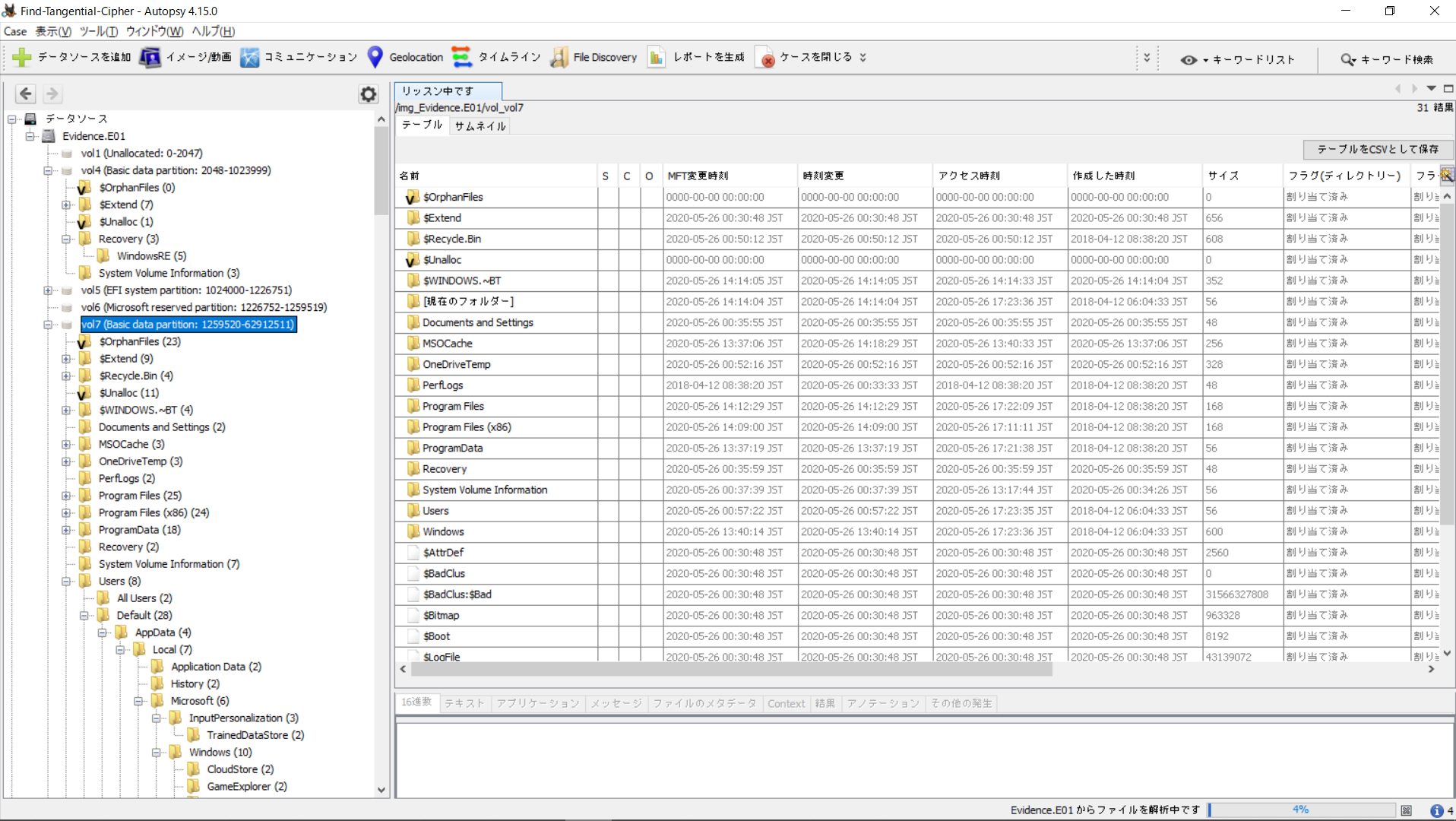
Task: Click the $Unalloc folder icon in table
Action: point(413,260)
